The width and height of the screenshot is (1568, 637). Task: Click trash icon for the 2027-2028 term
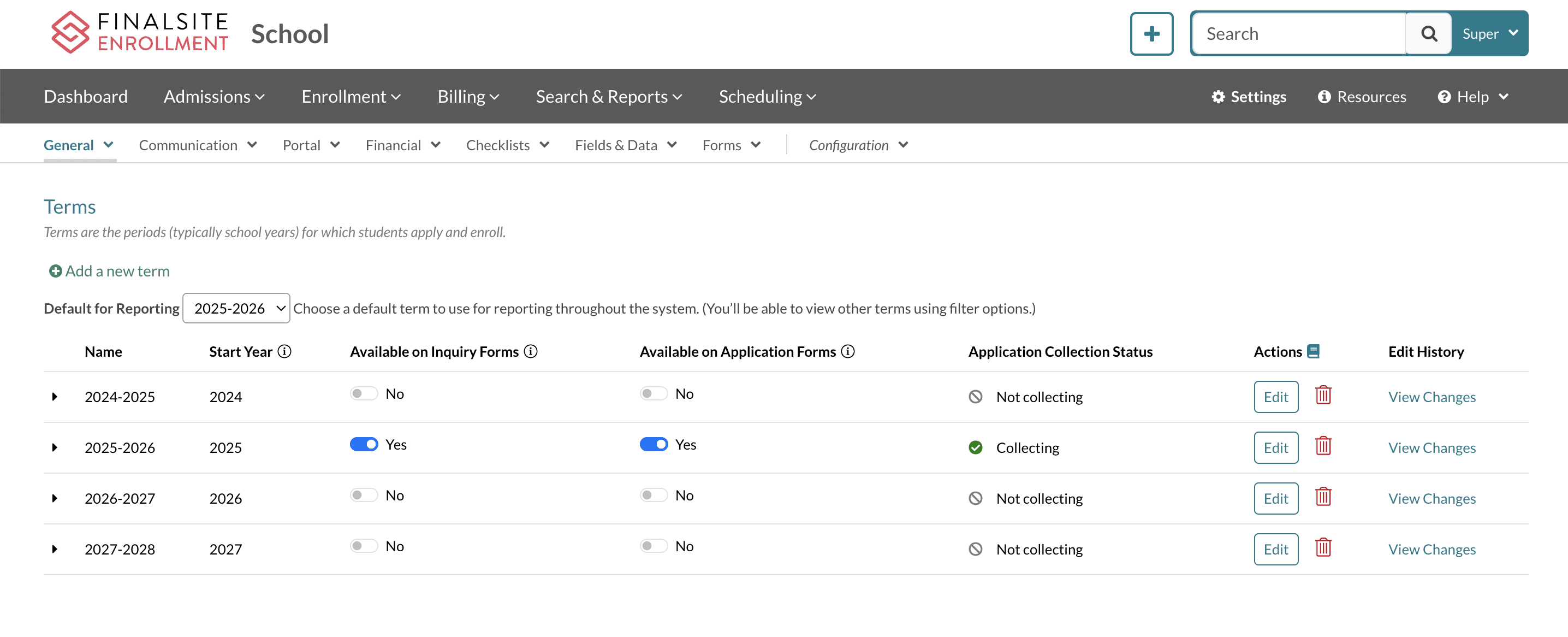(1323, 547)
